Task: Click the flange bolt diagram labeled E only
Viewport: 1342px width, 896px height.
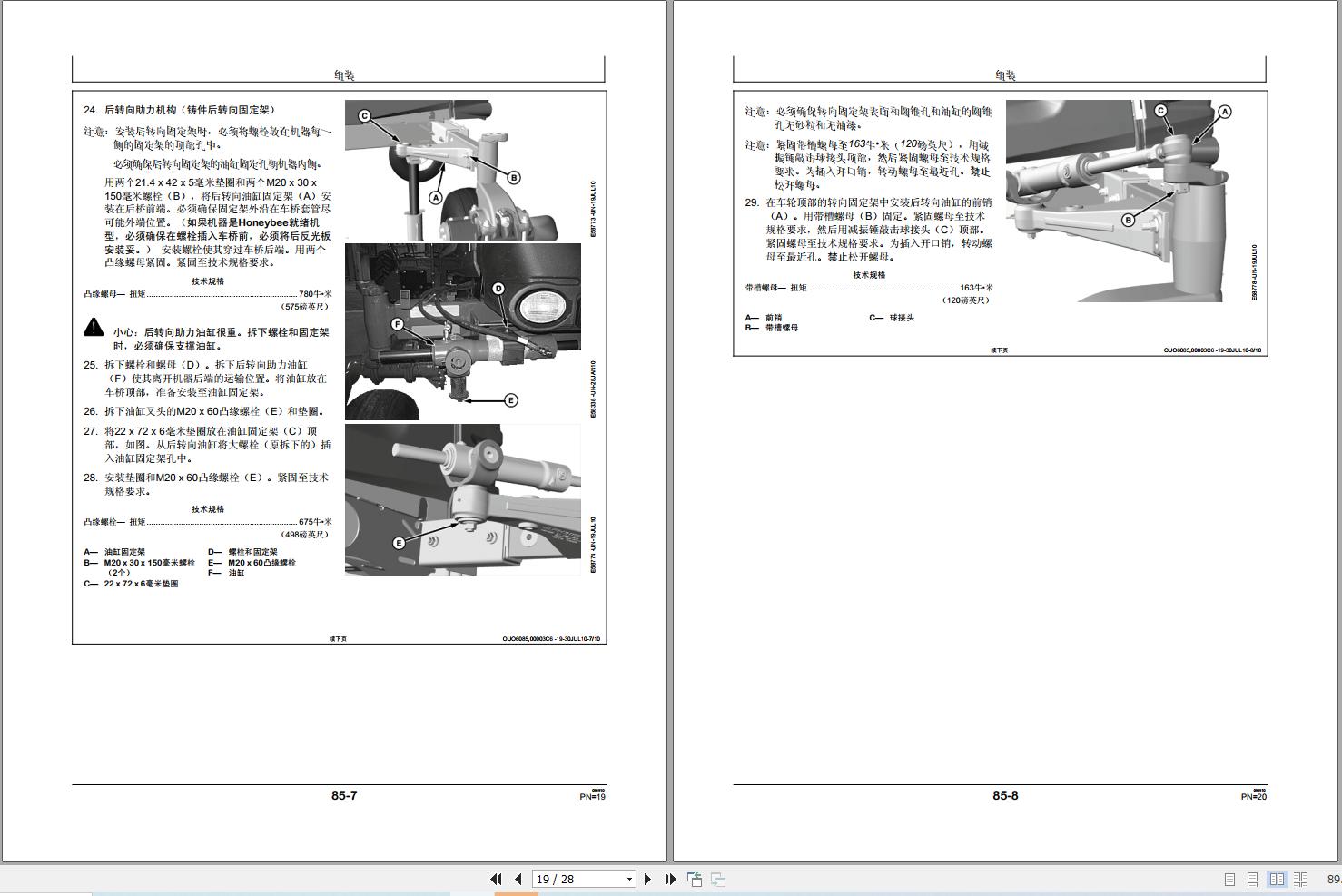Action: (x=463, y=499)
